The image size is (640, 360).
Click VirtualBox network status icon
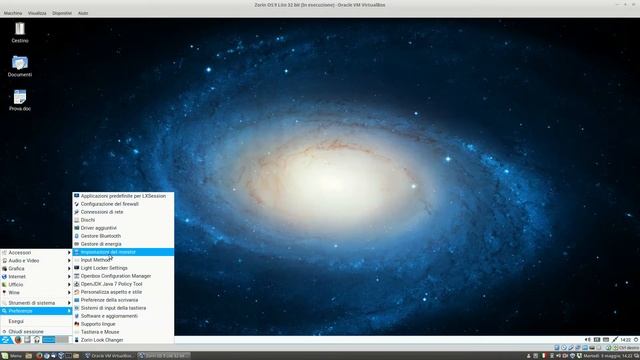click(578, 348)
